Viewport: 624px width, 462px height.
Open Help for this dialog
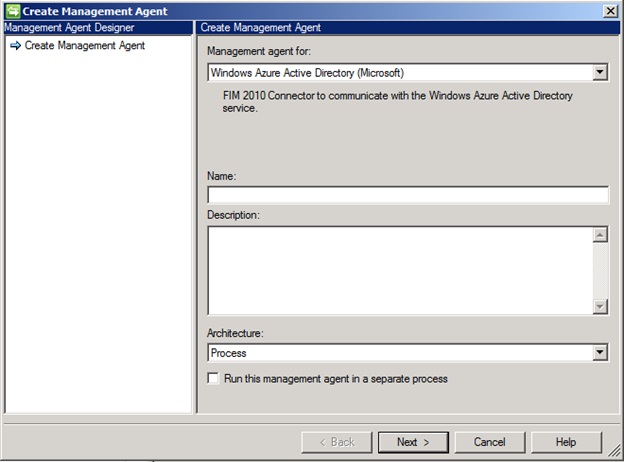[x=566, y=442]
